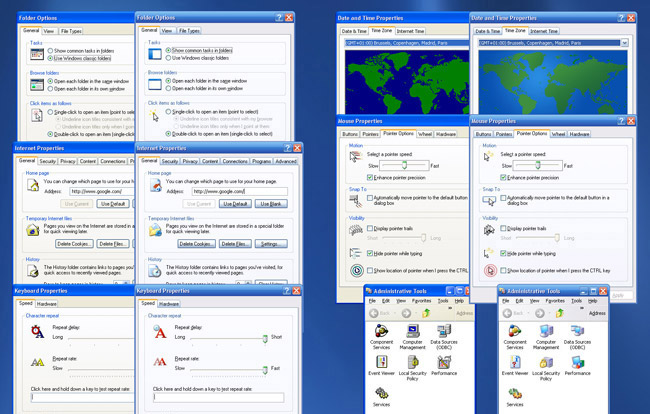Select Data Sources (ODBC) icon in rightmost Administrative Tools
Viewport: 650px width, 414px height.
point(577,337)
